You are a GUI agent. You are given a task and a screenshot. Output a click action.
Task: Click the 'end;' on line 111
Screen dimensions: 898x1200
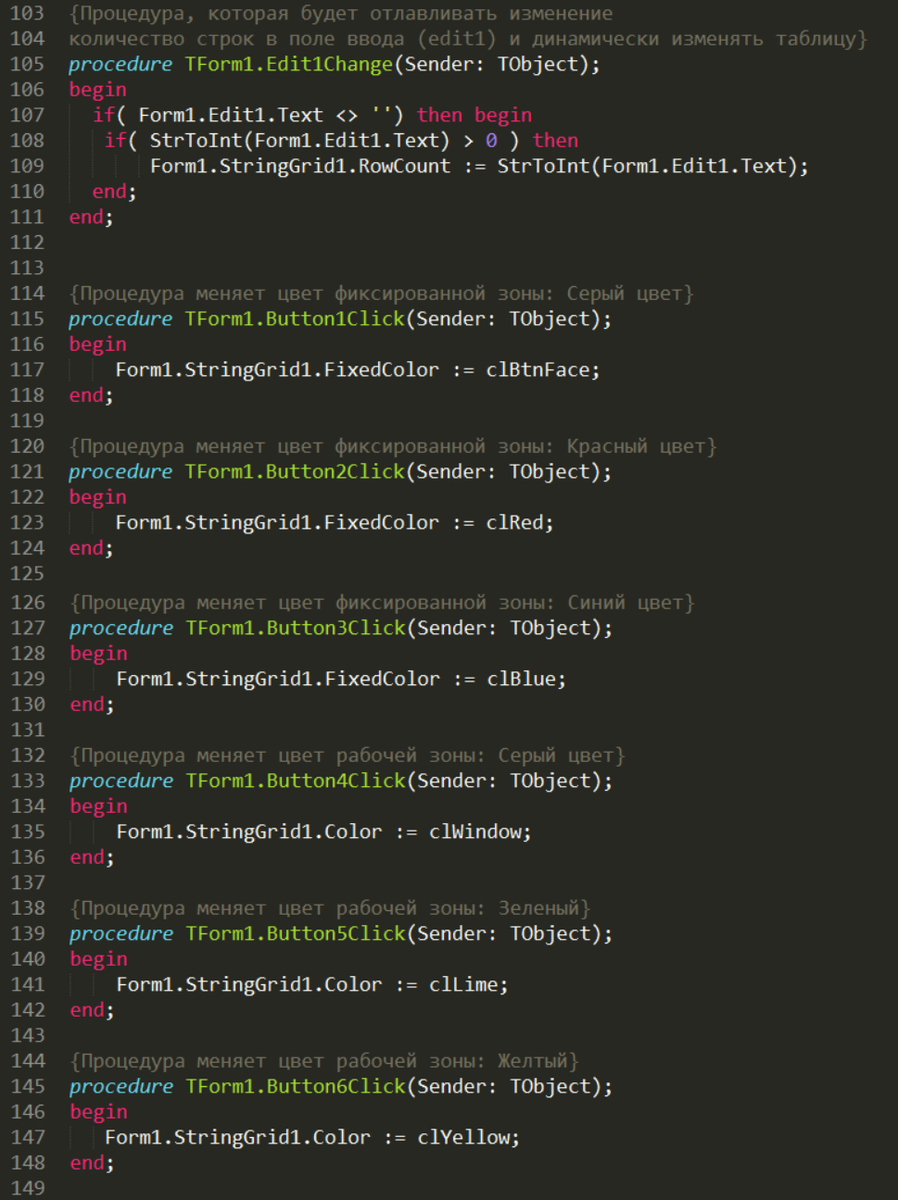click(92, 217)
